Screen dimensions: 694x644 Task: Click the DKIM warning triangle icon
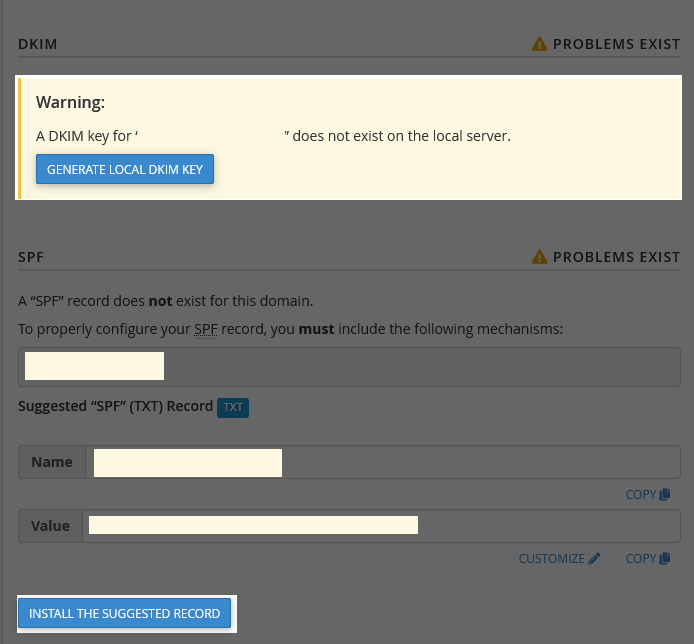tap(540, 44)
